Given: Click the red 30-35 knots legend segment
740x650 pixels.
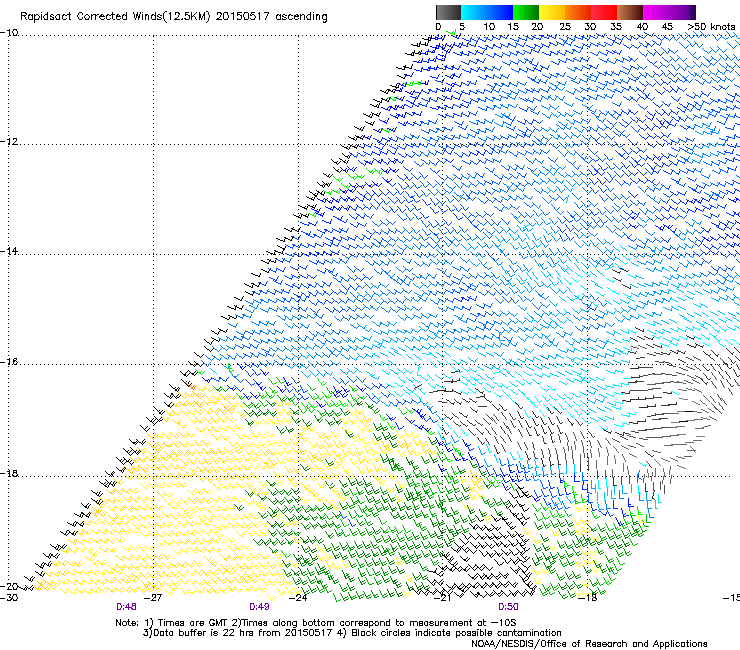Looking at the screenshot, I should 604,12.
